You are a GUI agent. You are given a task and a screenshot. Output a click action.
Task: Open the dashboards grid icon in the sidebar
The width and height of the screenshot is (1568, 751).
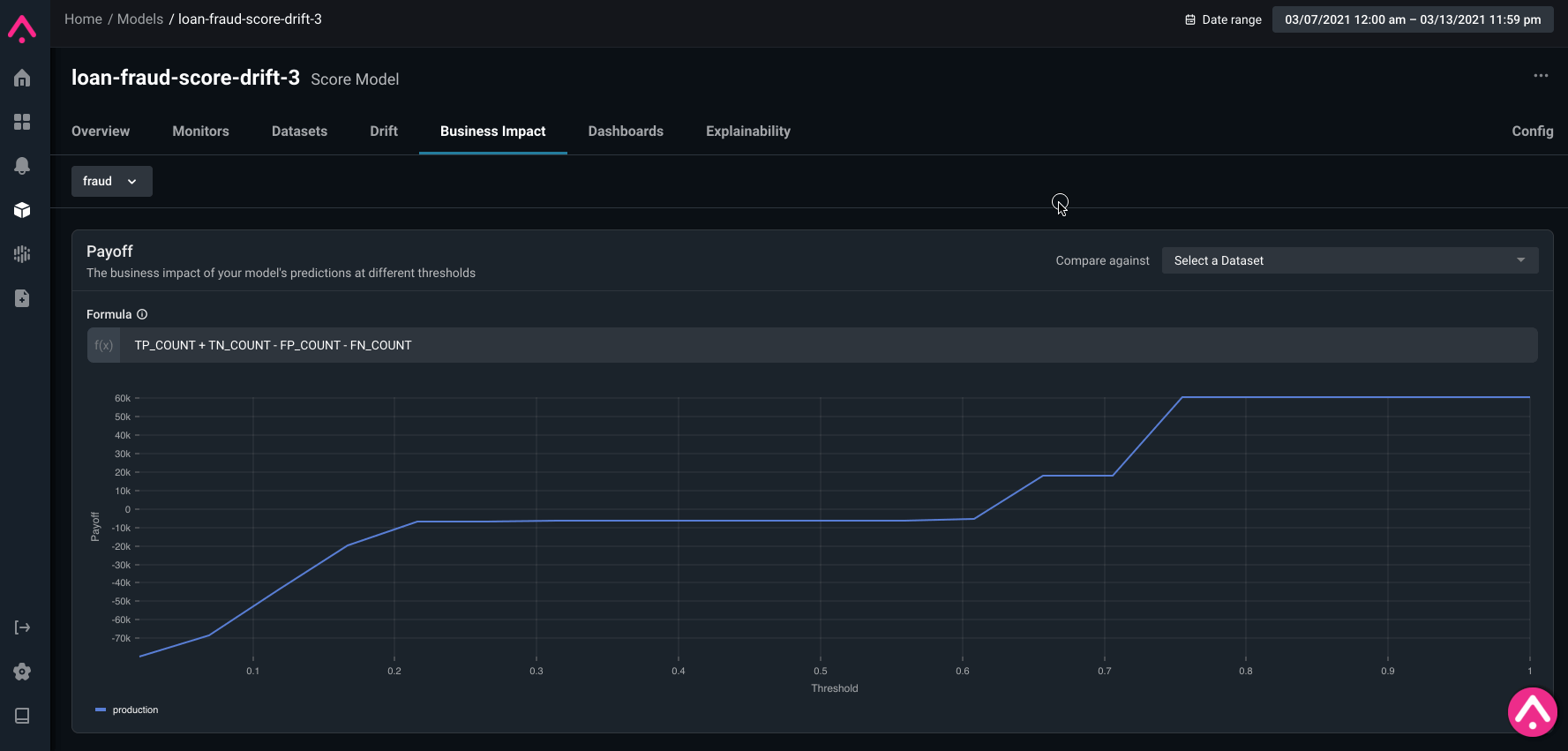22,122
